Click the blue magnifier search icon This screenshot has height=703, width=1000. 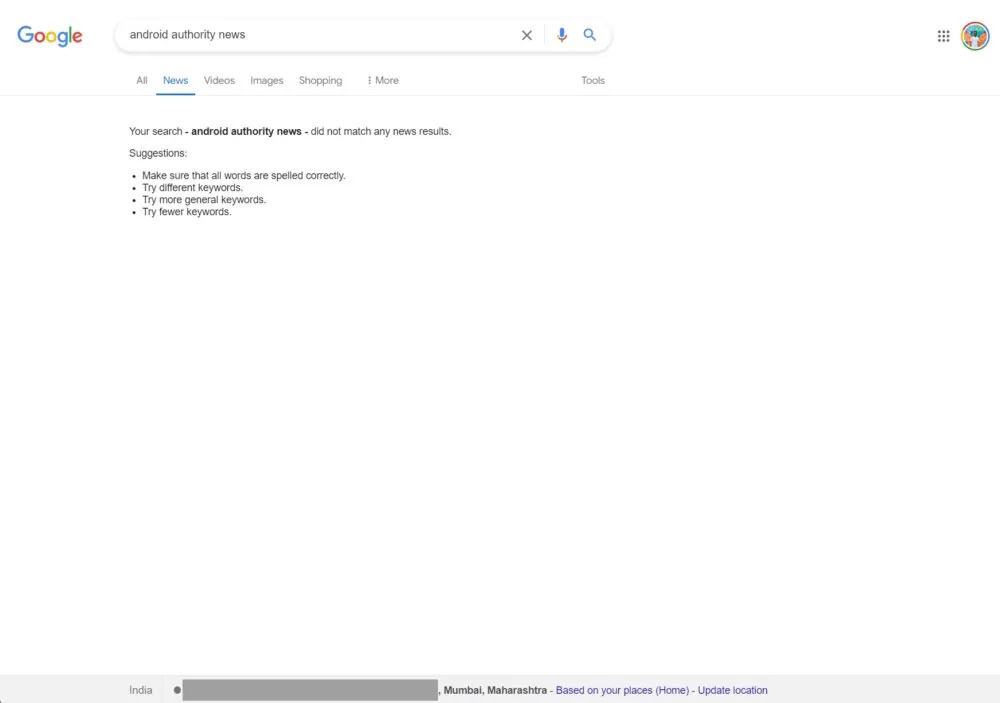(590, 34)
